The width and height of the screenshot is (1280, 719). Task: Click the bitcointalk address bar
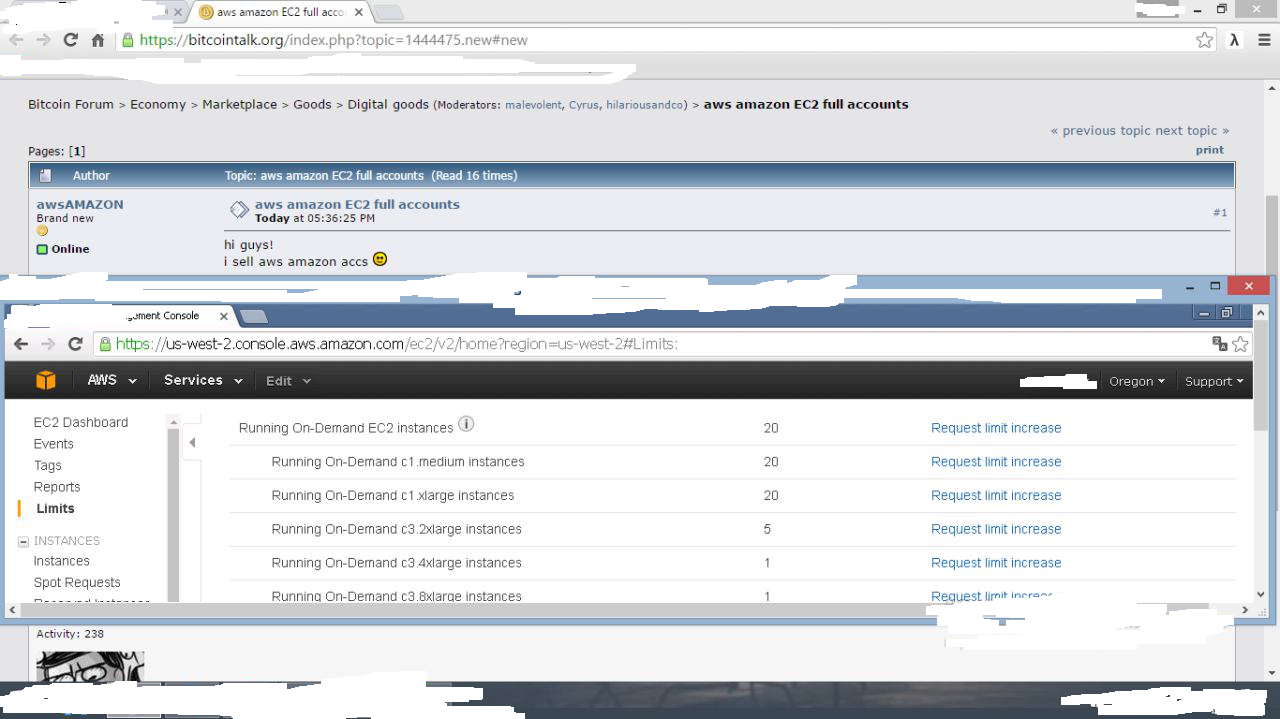pyautogui.click(x=665, y=40)
